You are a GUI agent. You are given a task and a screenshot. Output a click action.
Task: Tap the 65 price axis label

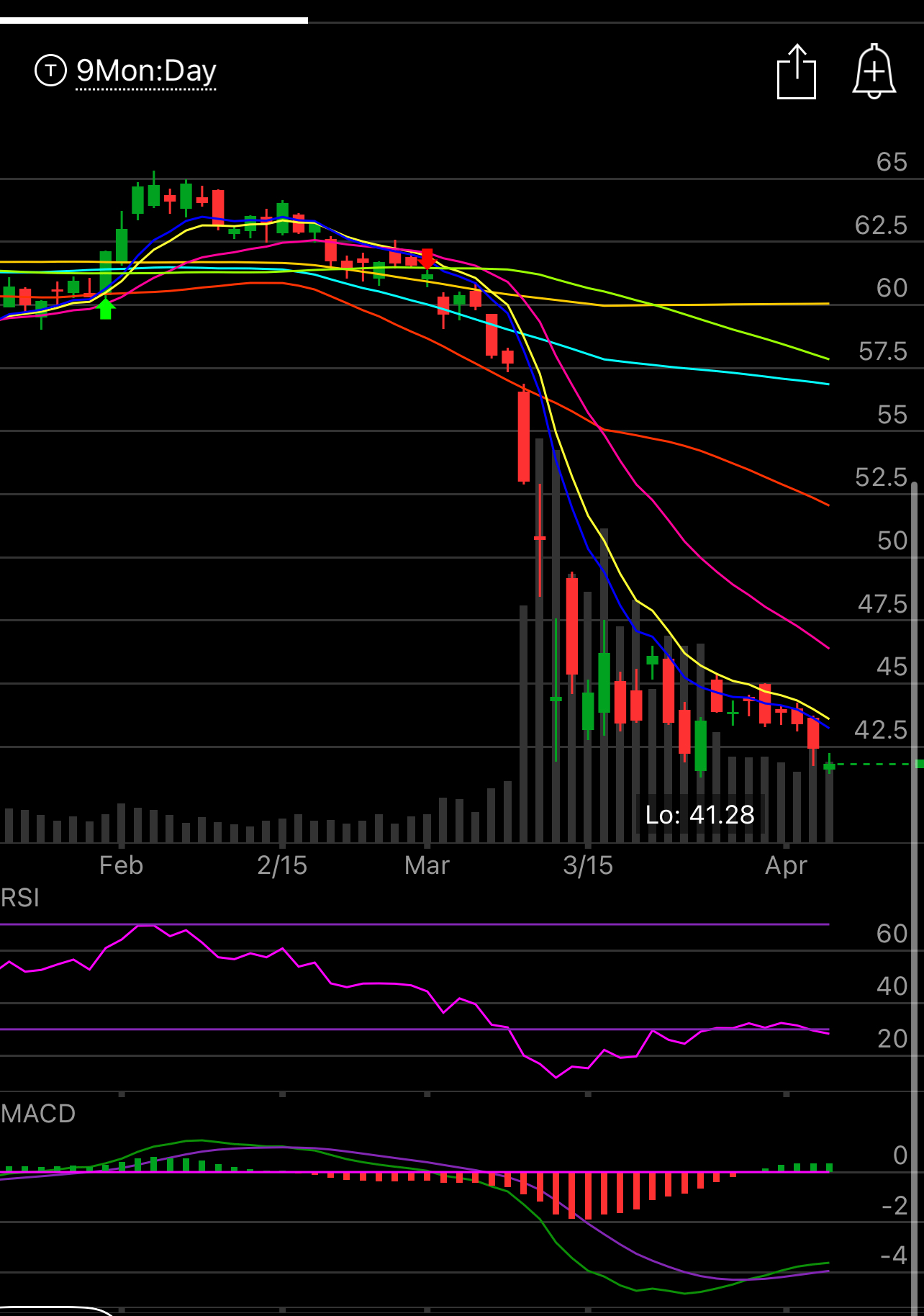point(892,162)
